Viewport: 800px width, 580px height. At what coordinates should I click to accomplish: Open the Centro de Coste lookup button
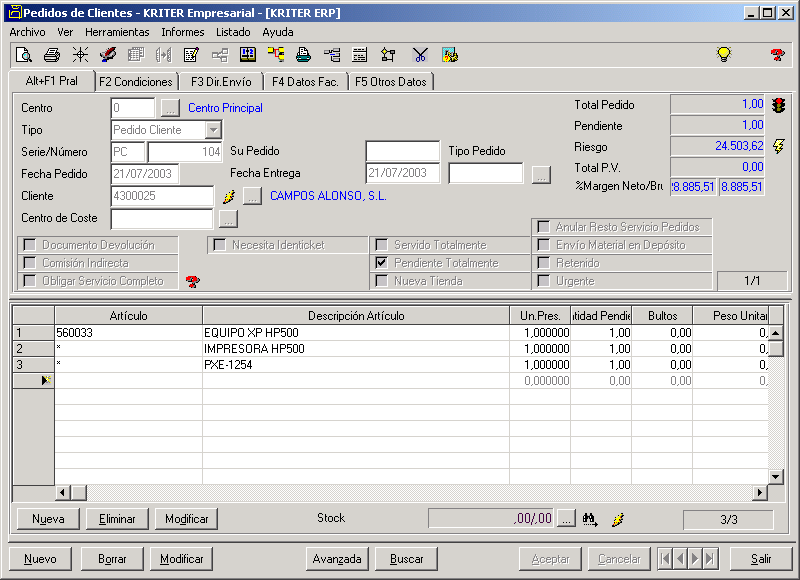tap(228, 218)
